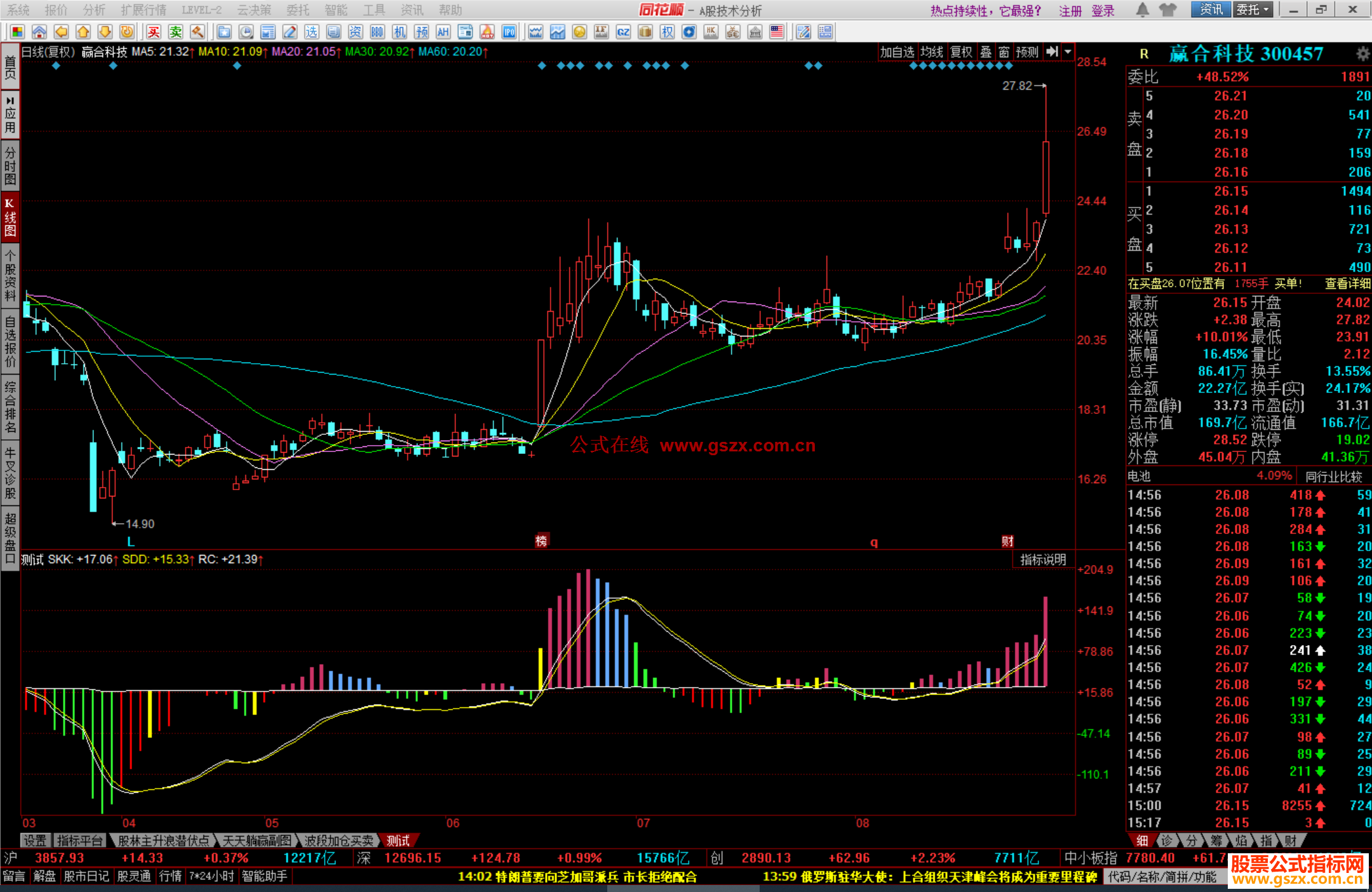Open the 扩展行情 menu
1372x892 pixels.
[144, 10]
